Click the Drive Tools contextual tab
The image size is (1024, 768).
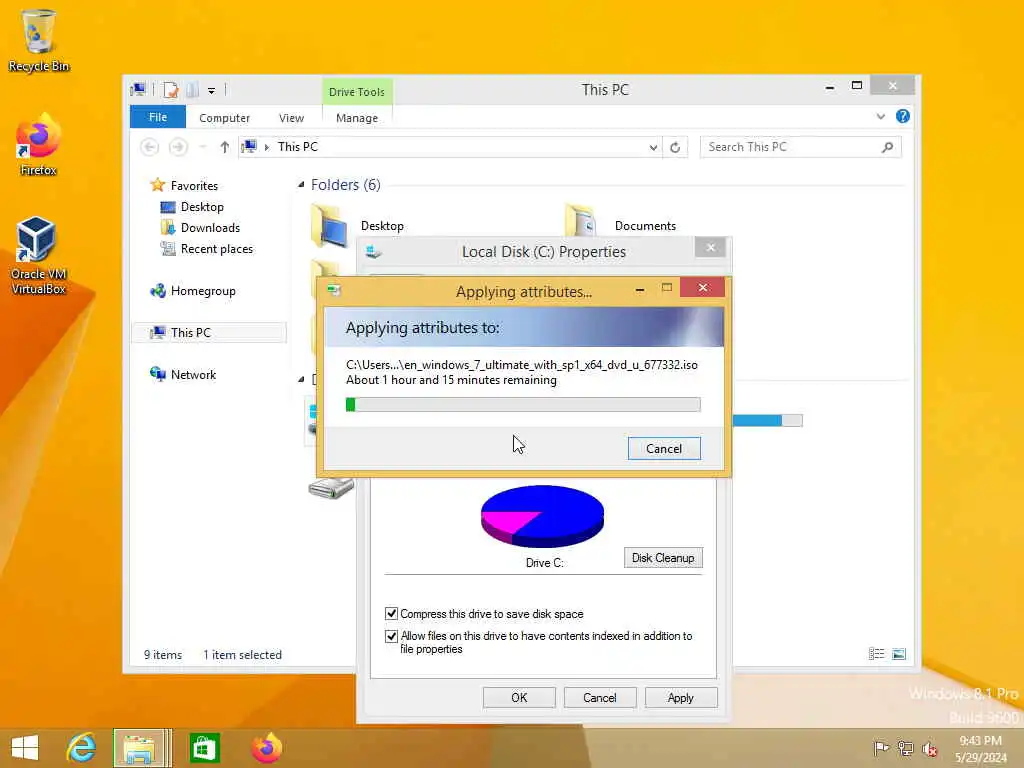coord(357,92)
